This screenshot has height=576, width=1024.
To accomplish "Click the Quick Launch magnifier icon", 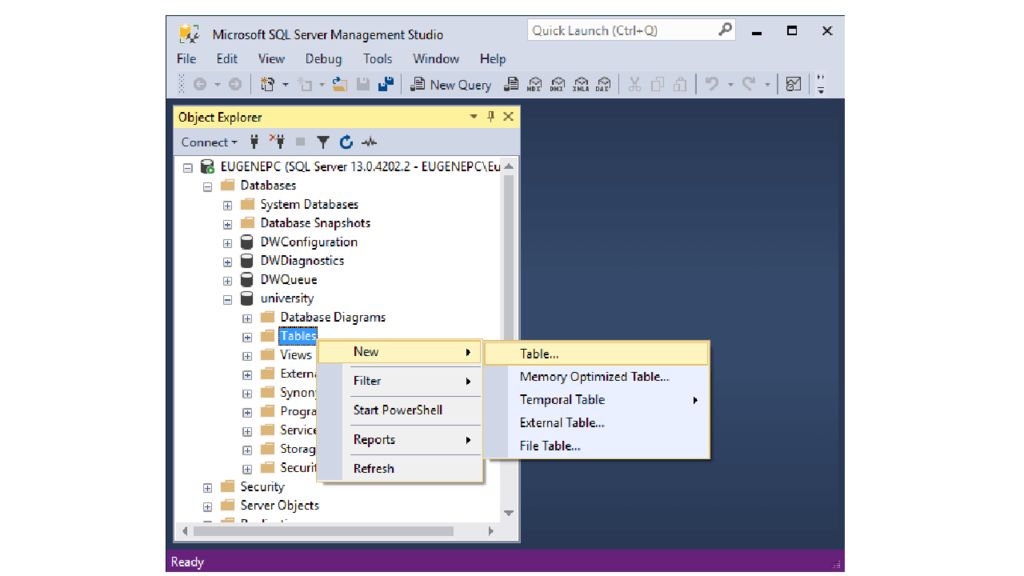I will (725, 30).
